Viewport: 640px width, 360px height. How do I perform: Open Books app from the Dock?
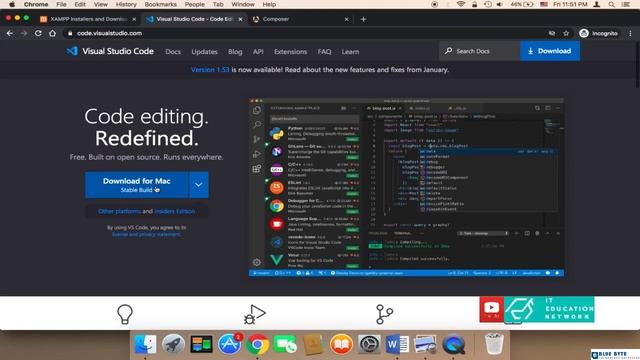[341, 344]
